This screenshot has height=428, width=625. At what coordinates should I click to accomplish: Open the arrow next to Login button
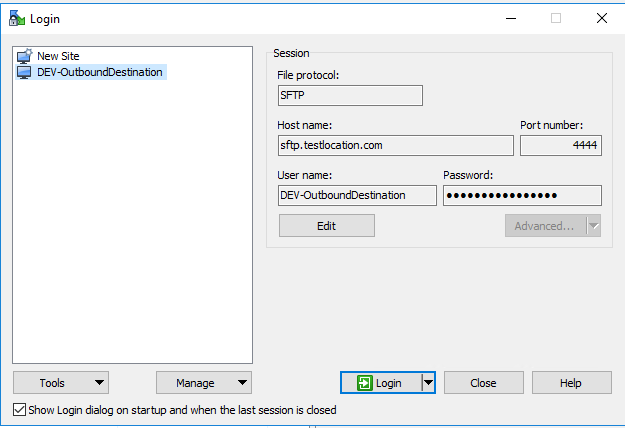(x=428, y=383)
